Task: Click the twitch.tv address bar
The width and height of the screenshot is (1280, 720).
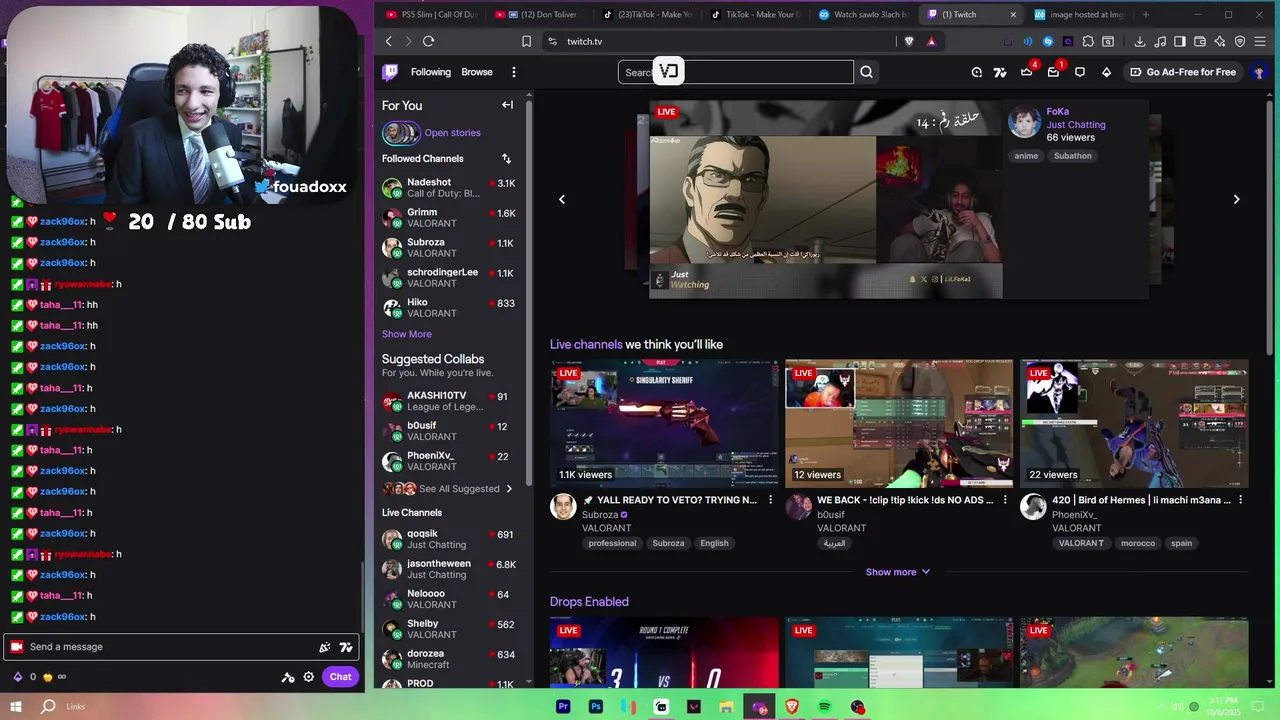Action: [x=720, y=41]
